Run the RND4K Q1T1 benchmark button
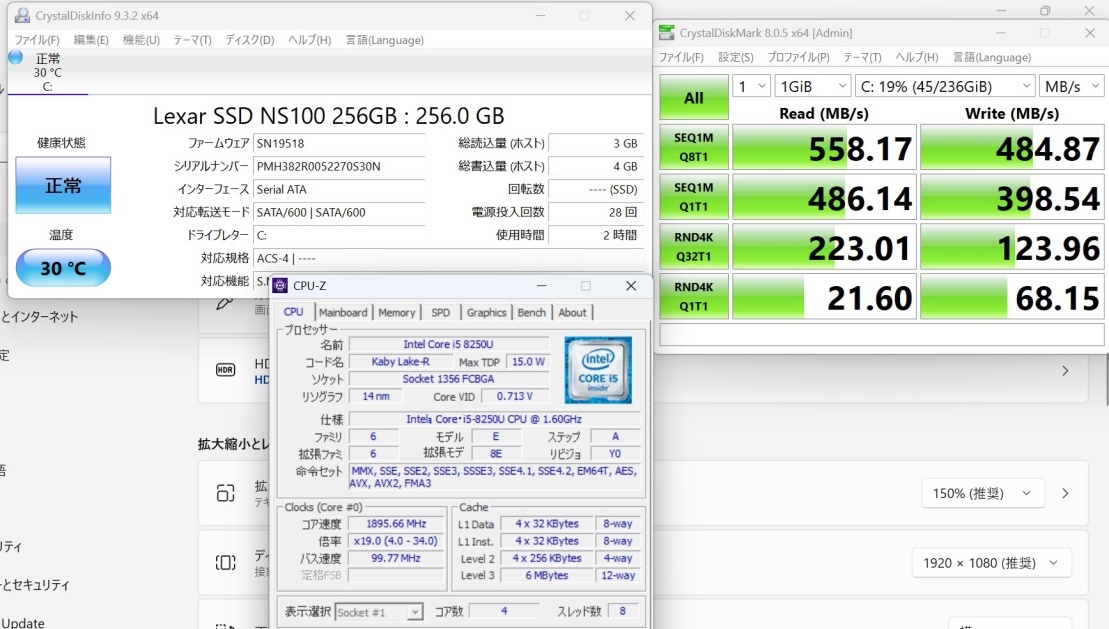 point(694,296)
